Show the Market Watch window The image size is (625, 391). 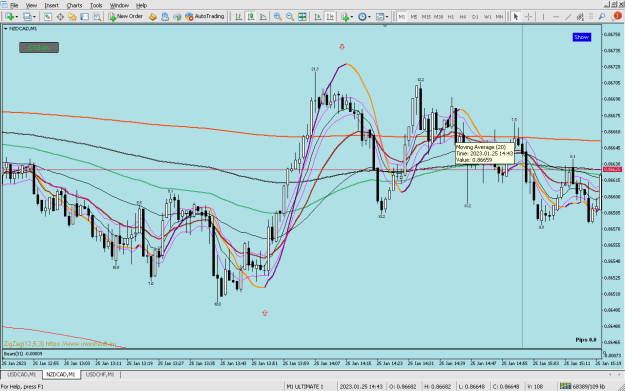[47, 17]
